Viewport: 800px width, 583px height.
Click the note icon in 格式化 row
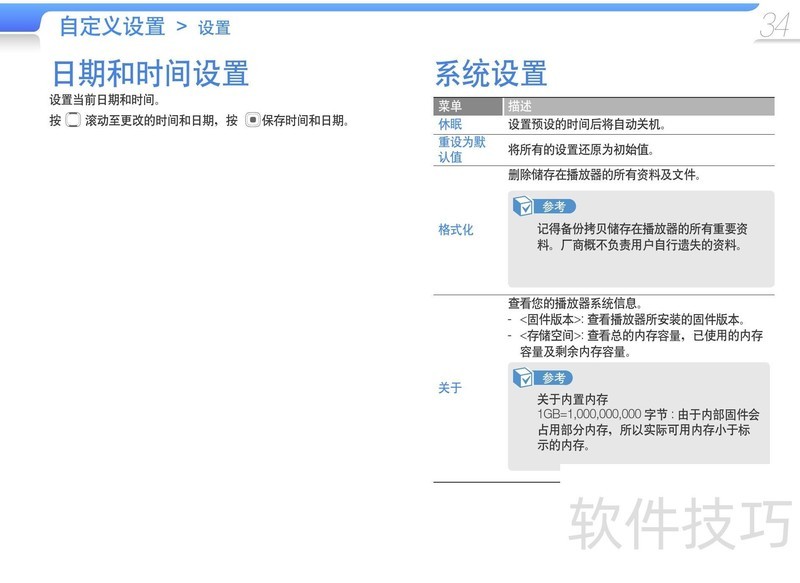pos(522,206)
